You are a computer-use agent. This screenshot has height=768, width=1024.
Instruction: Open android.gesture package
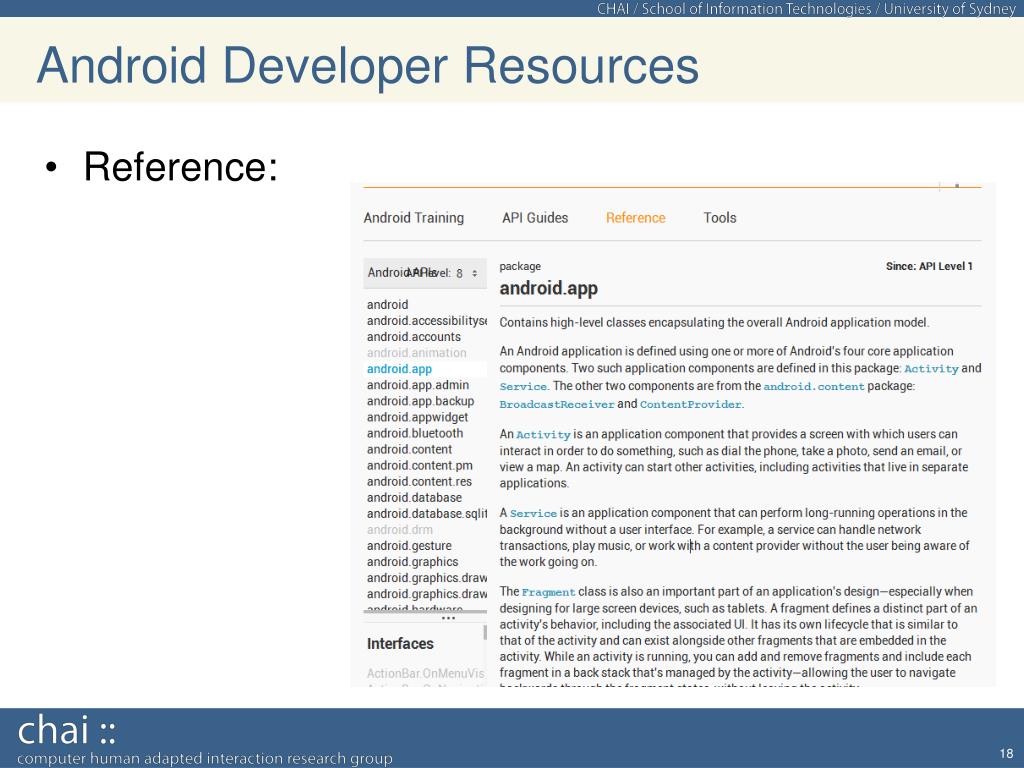[x=409, y=546]
